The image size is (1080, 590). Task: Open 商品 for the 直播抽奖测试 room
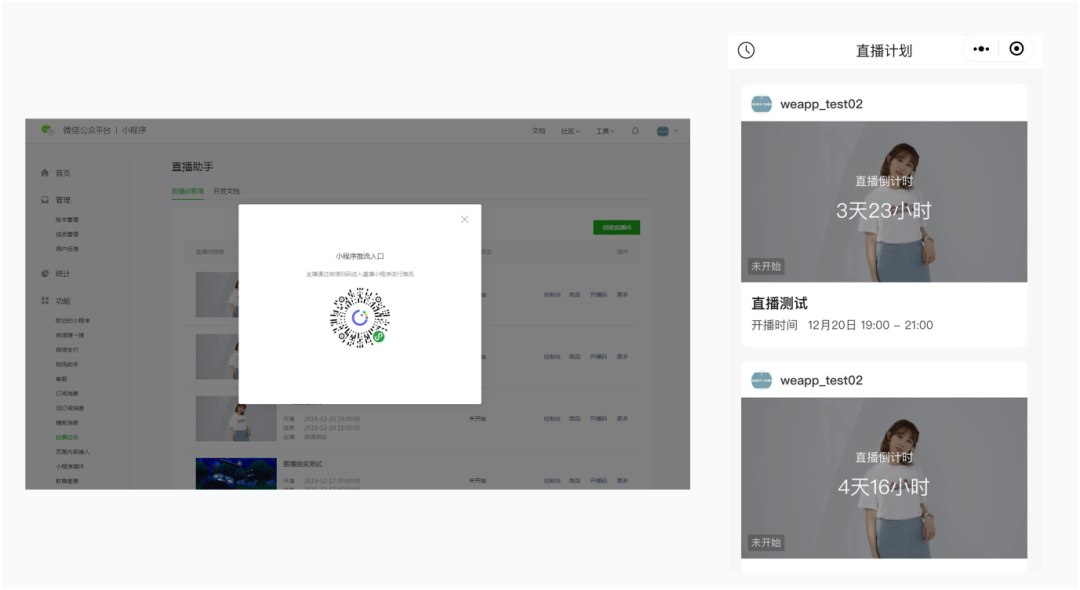574,481
